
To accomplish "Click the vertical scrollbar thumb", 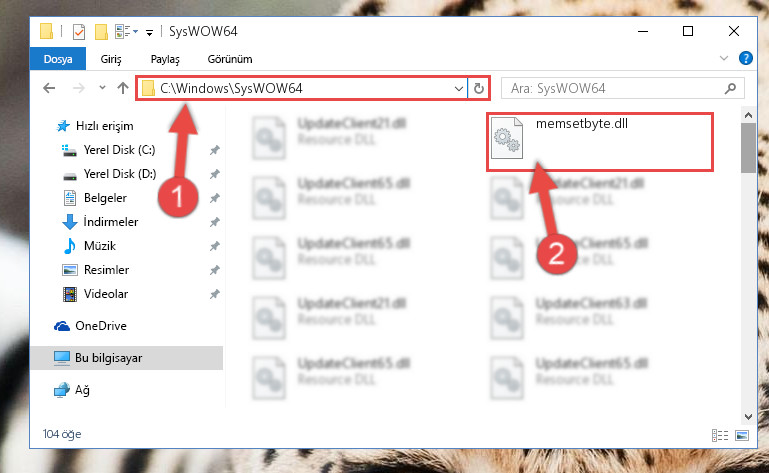I will [x=748, y=148].
